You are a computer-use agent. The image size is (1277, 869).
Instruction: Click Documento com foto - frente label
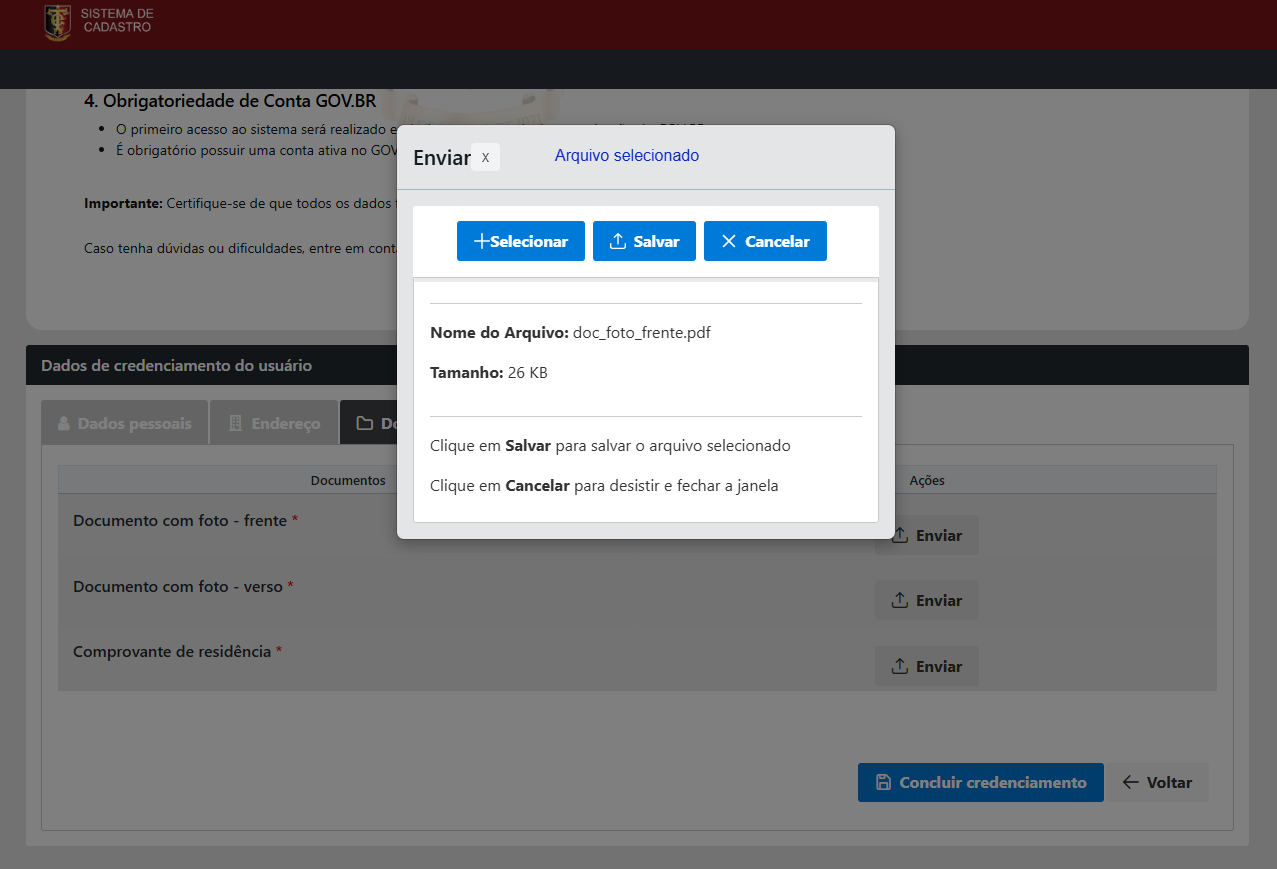(180, 521)
